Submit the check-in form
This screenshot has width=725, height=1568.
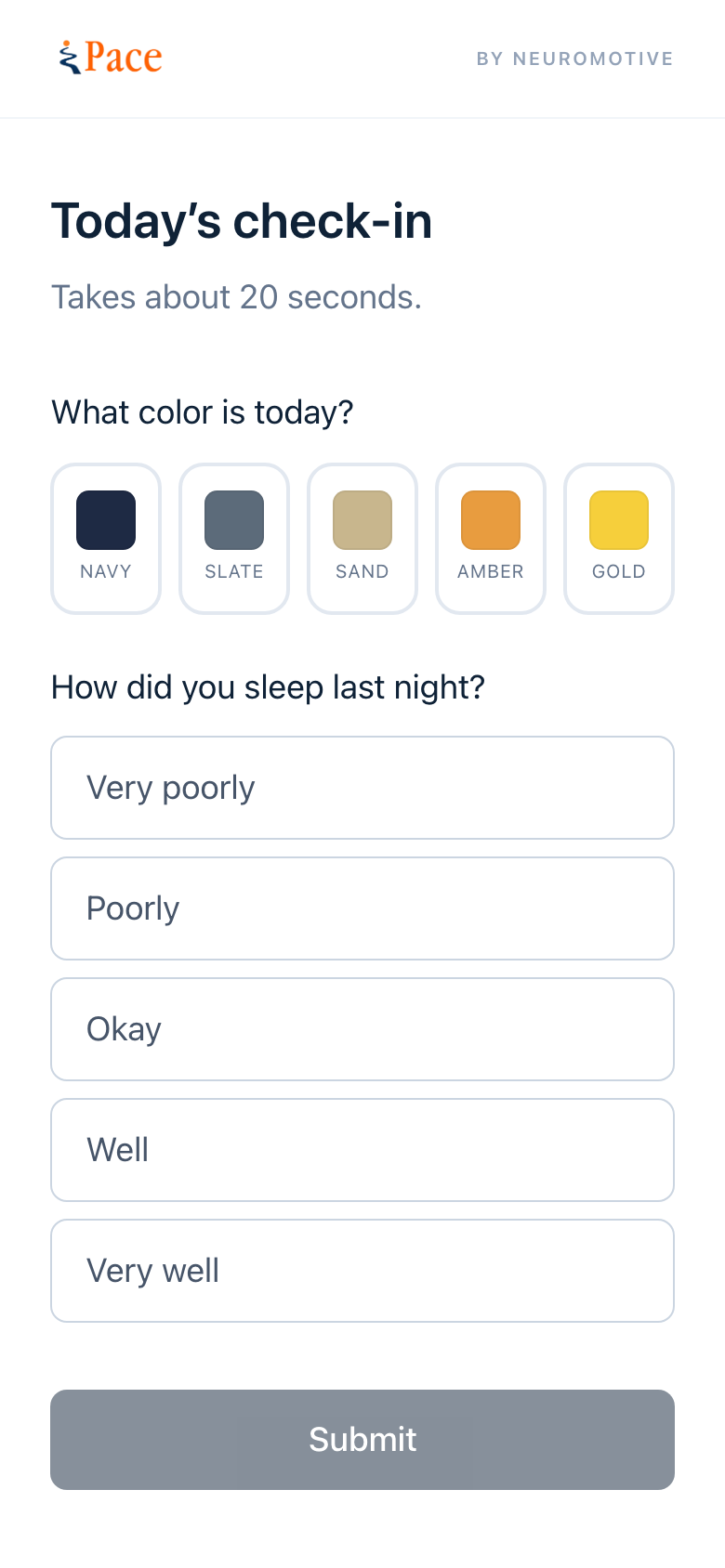coord(362,1440)
